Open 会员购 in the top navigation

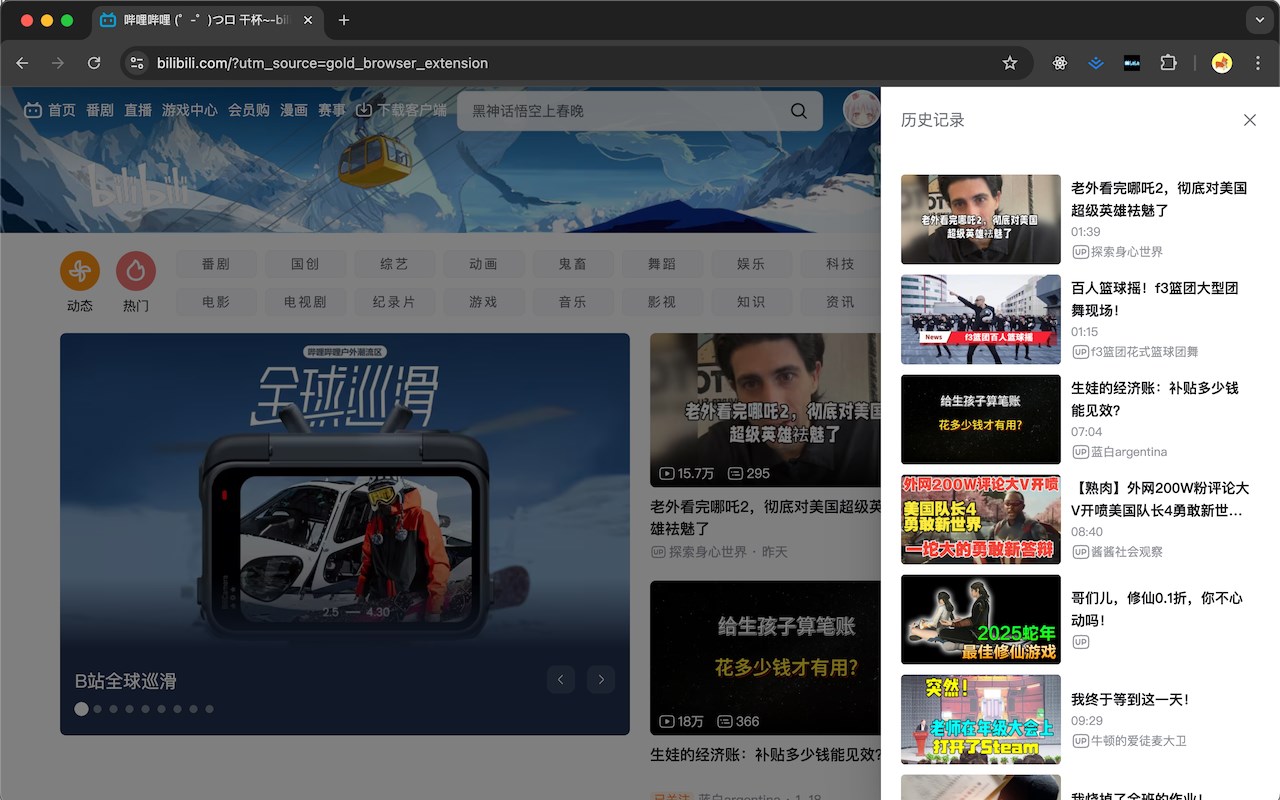(249, 110)
